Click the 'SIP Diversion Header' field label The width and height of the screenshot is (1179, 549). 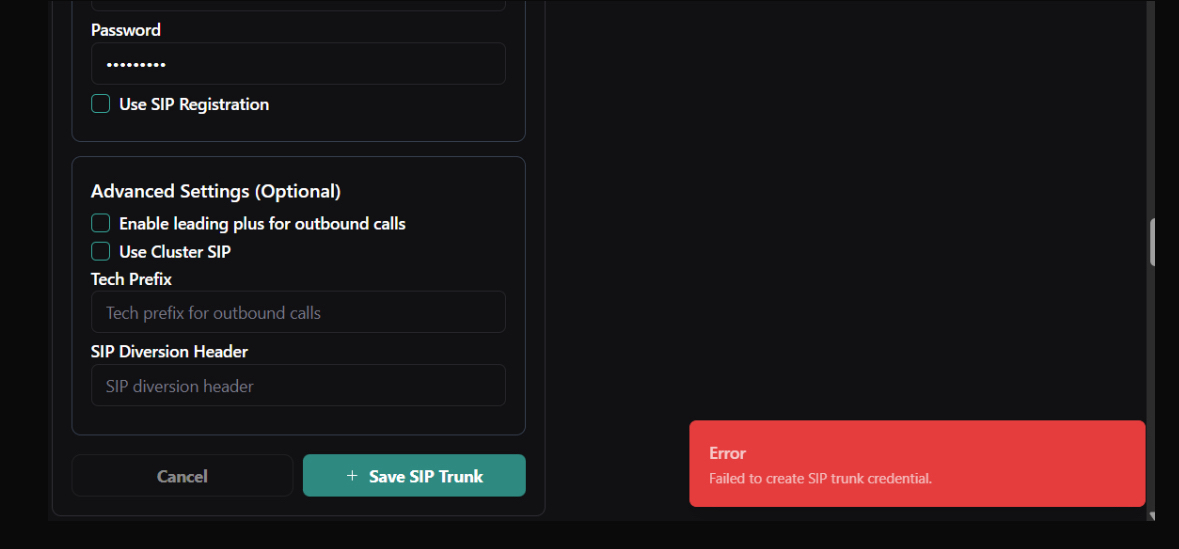(169, 351)
